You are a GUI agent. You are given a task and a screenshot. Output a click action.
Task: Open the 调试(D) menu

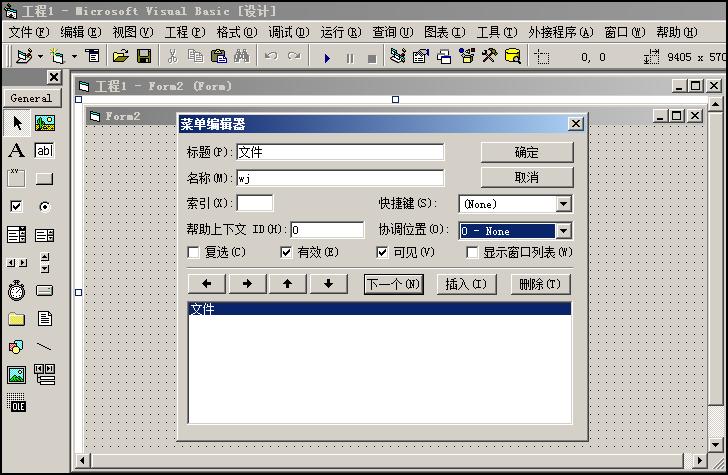coord(289,32)
